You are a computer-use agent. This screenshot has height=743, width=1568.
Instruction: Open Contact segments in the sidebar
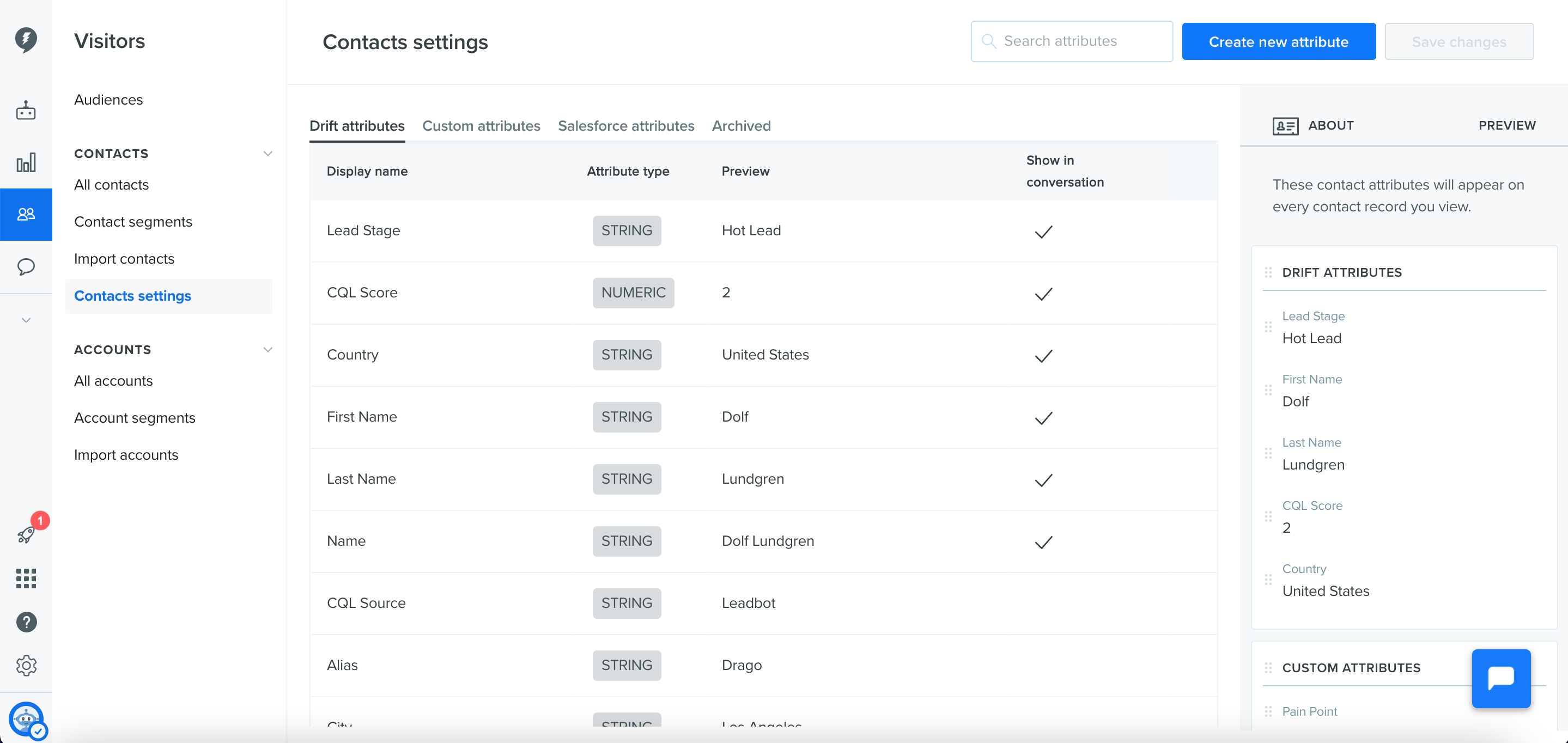pos(133,222)
